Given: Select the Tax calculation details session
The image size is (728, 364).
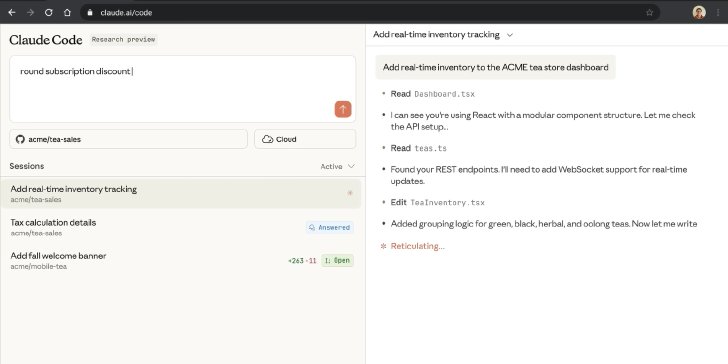Looking at the screenshot, I should click(x=182, y=227).
